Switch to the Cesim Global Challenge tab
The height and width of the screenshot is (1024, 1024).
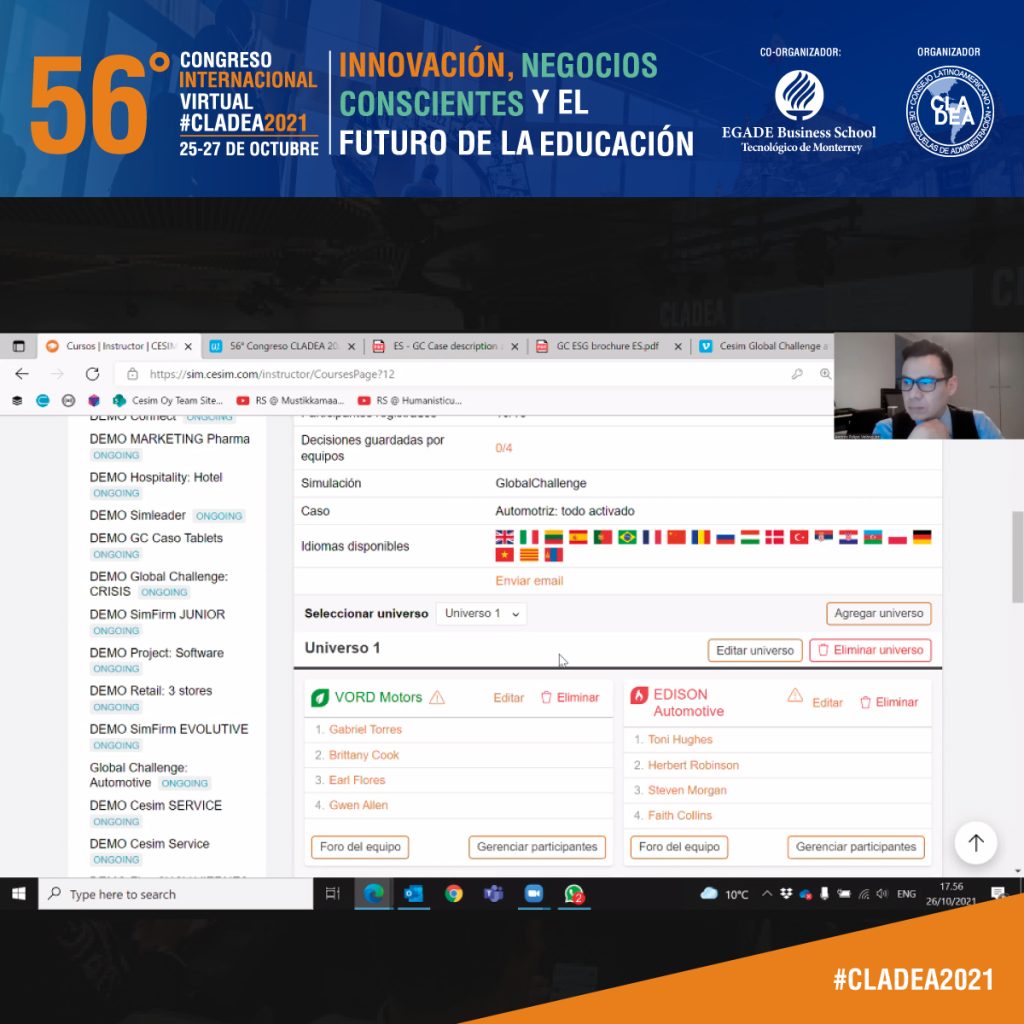(x=764, y=346)
